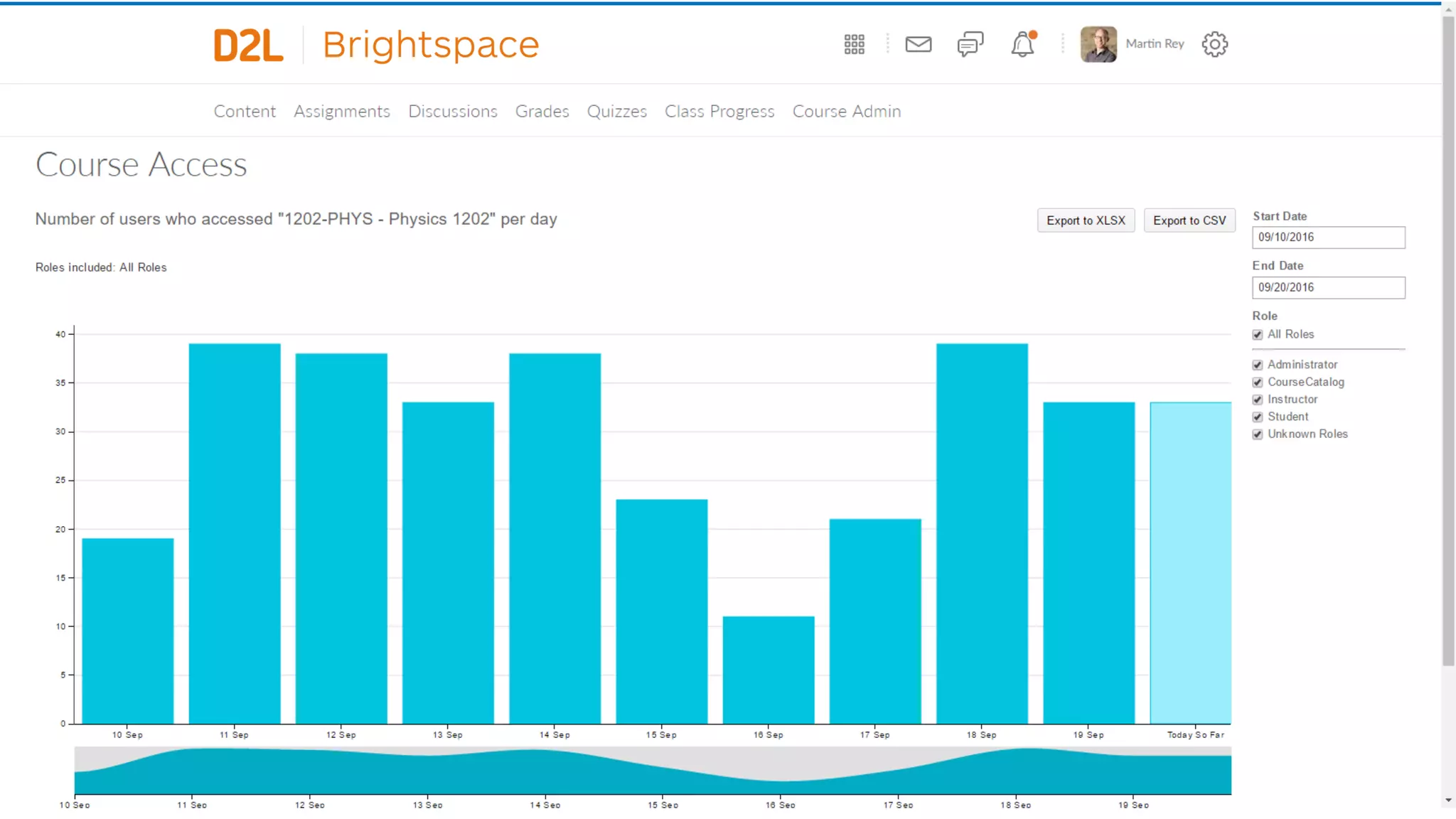Screen dimensions: 1456x819
Task: Open the message alerts envelope icon
Action: click(918, 44)
